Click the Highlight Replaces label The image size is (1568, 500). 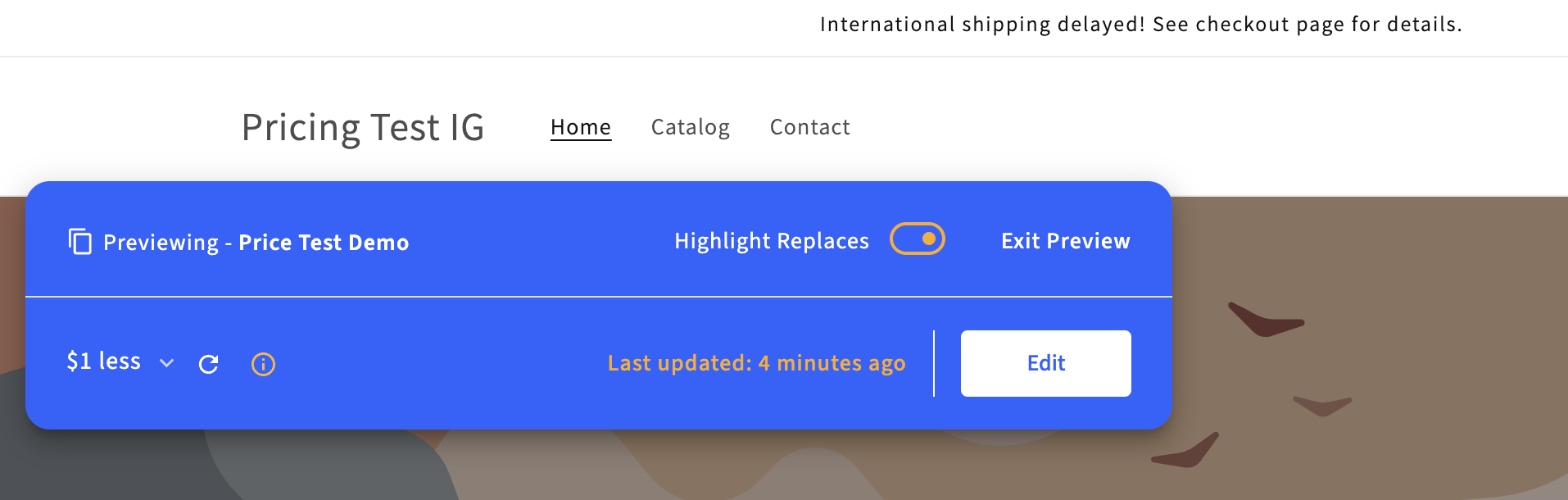coord(772,241)
